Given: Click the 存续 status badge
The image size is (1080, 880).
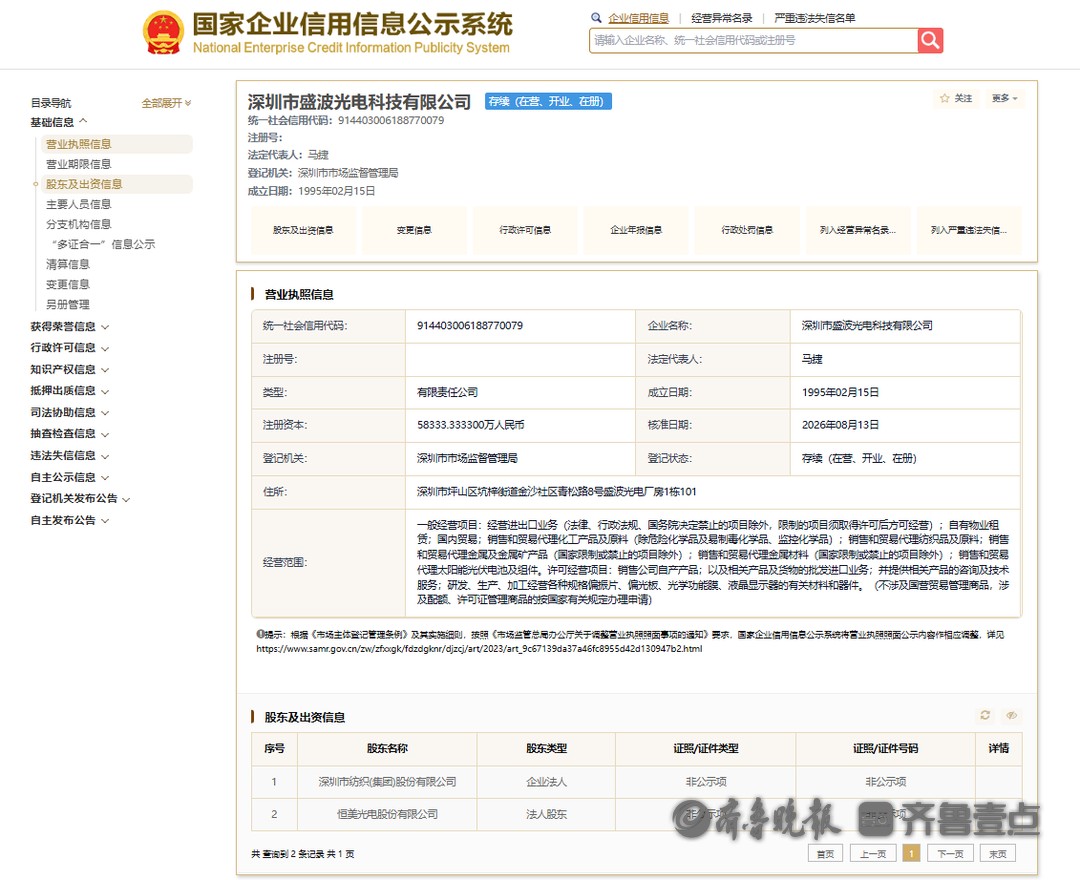Looking at the screenshot, I should 548,101.
